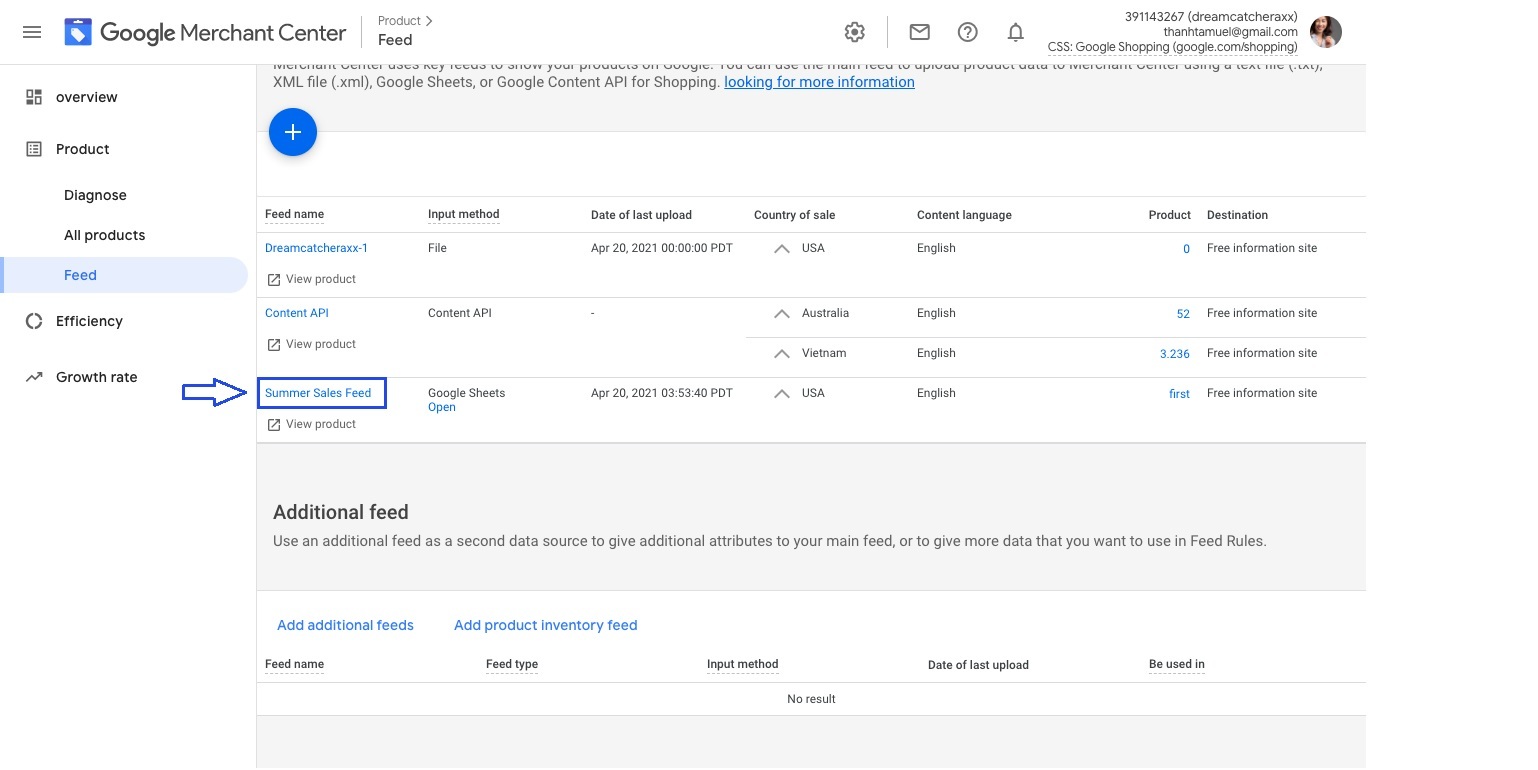Image resolution: width=1538 pixels, height=770 pixels.
Task: Click the 'Google Sheets' input method text
Action: point(466,393)
